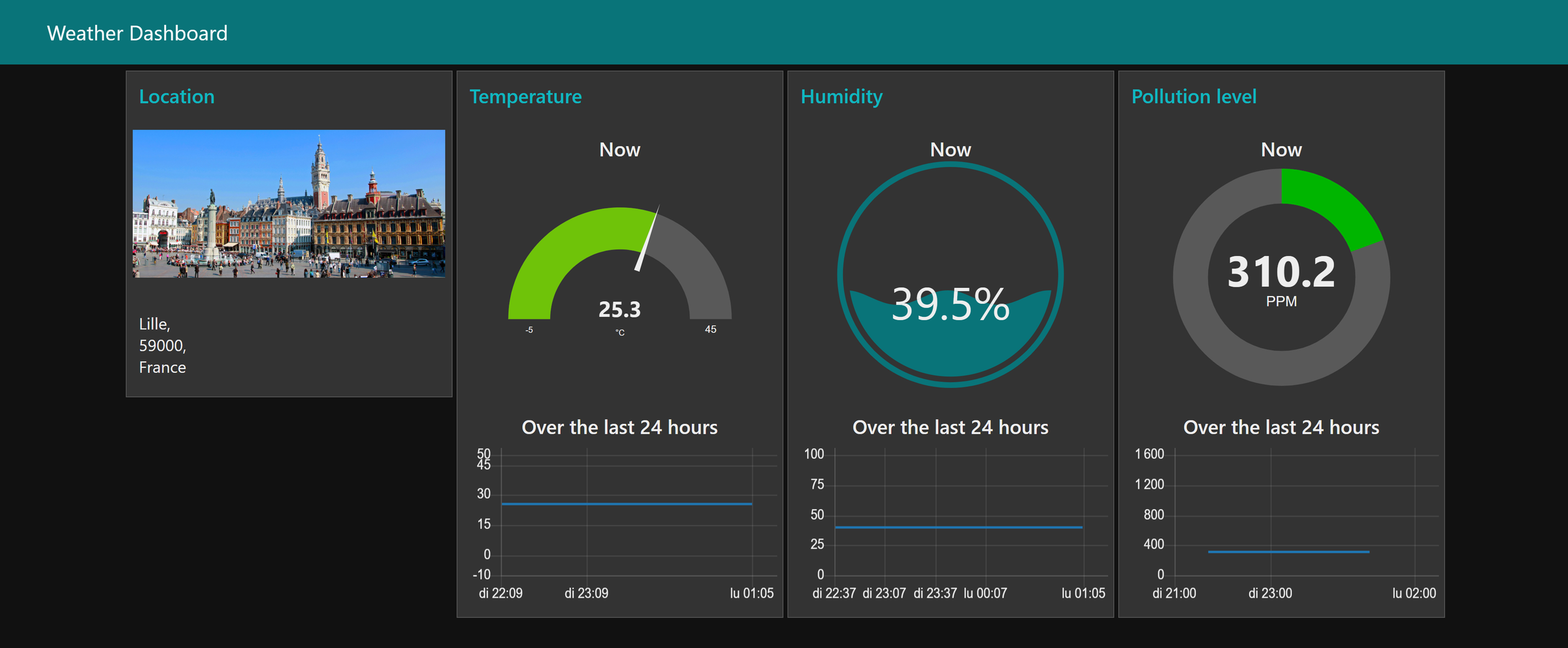Click the Weather Dashboard title
1568x648 pixels.
coord(137,33)
